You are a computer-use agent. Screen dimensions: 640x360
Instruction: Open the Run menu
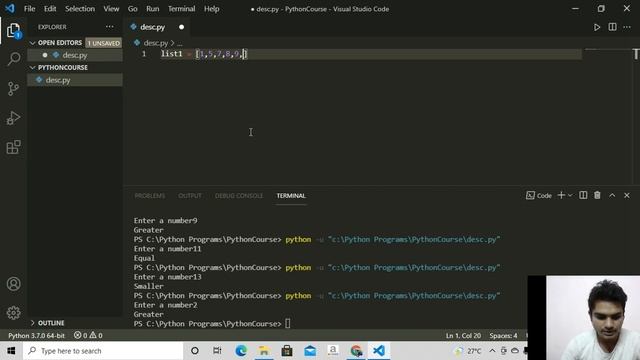tap(153, 9)
